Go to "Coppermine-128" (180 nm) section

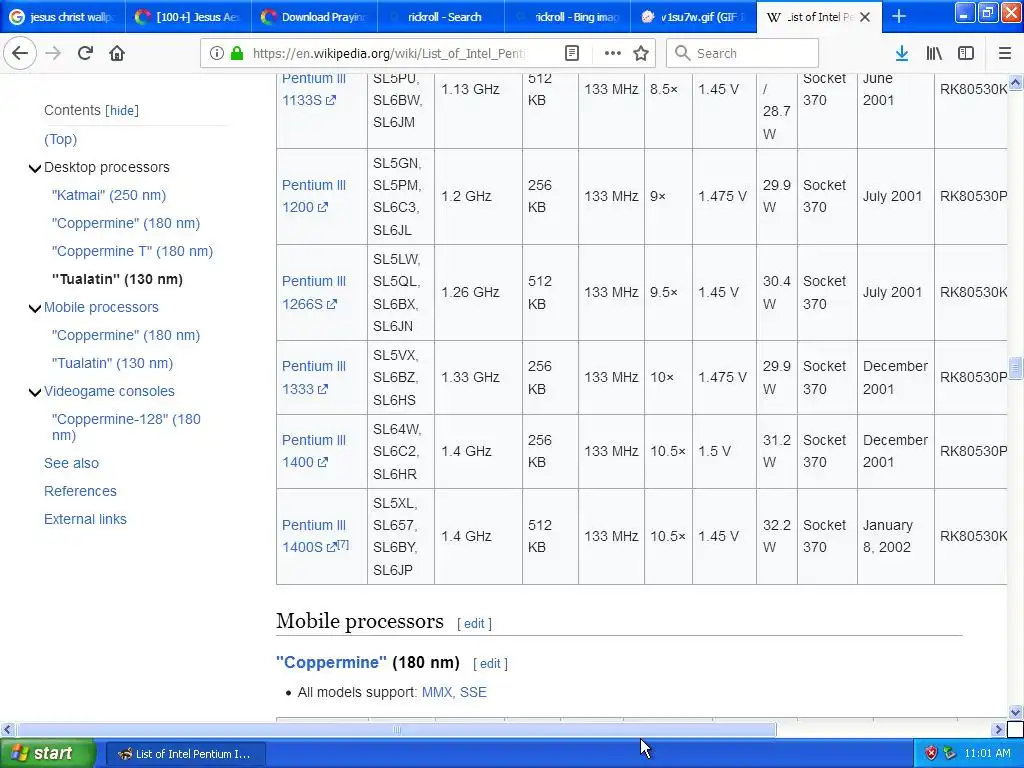pyautogui.click(x=127, y=427)
